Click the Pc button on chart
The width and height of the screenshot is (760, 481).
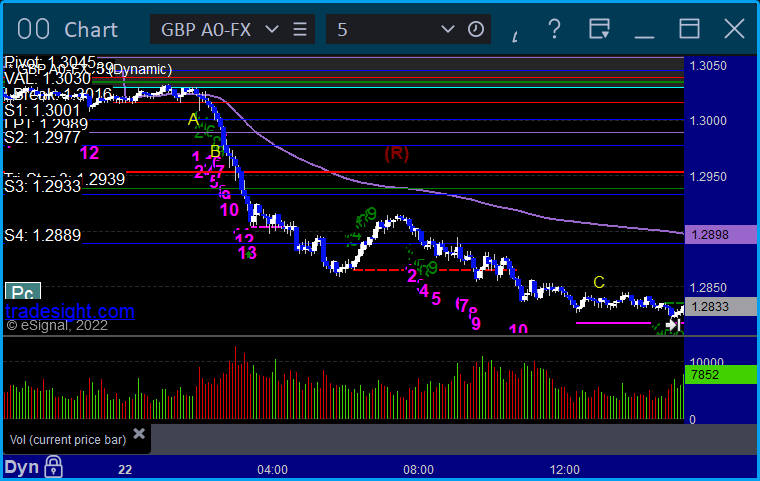click(x=23, y=291)
